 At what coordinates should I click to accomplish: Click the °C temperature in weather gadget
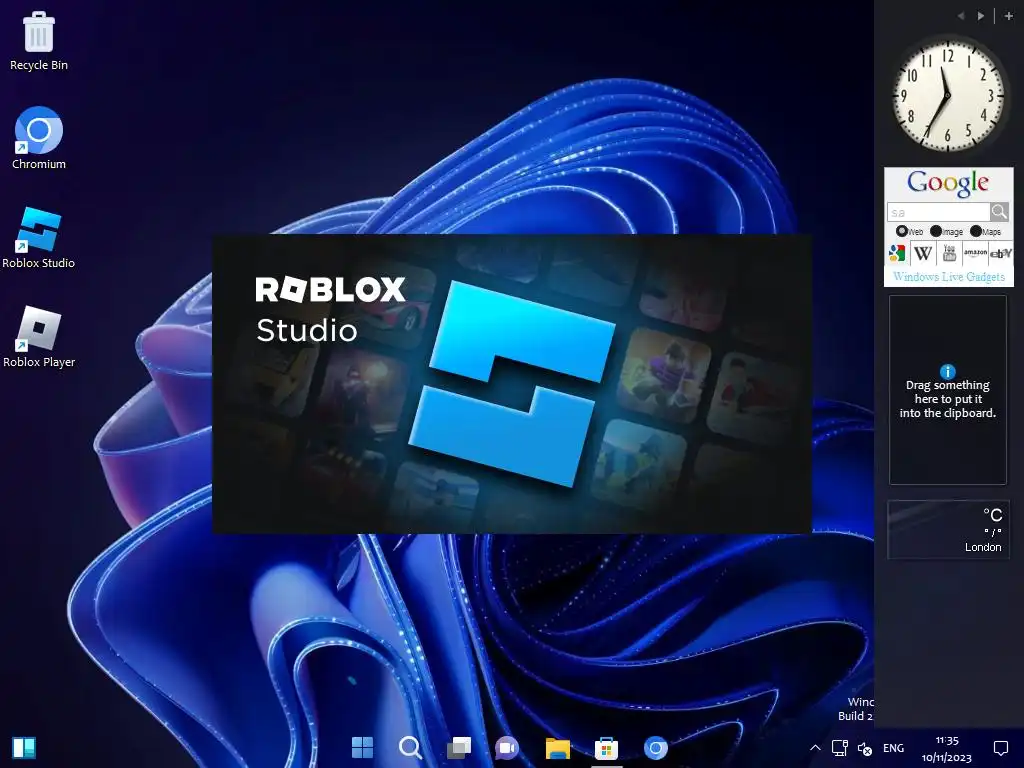pyautogui.click(x=993, y=515)
